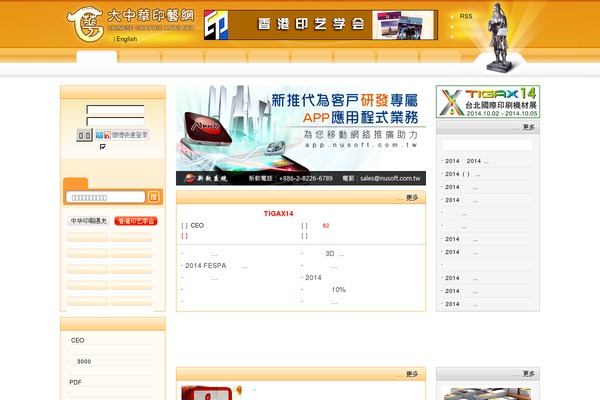The image size is (600, 400).
Task: Open the red TIGAX14 headline
Action: click(x=278, y=214)
